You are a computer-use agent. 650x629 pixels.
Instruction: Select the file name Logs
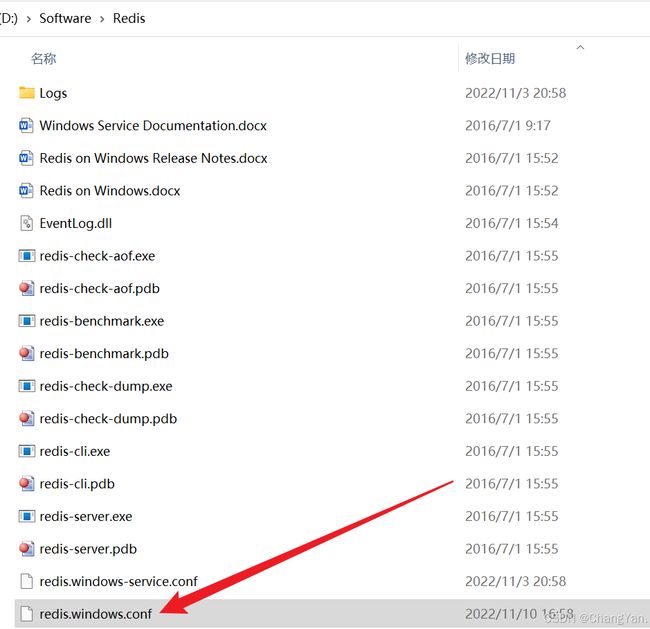click(53, 93)
